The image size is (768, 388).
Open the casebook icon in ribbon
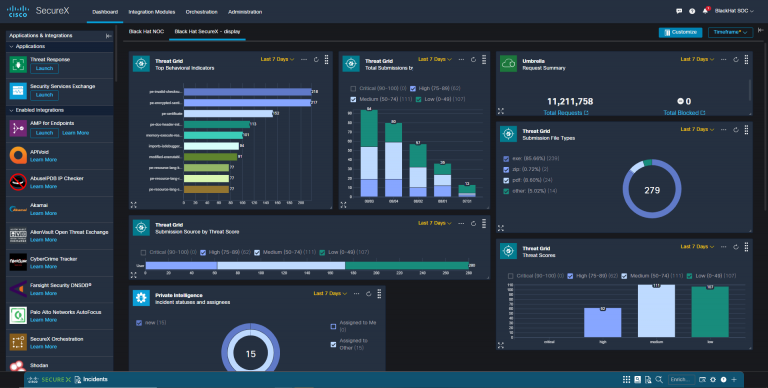[x=637, y=380]
